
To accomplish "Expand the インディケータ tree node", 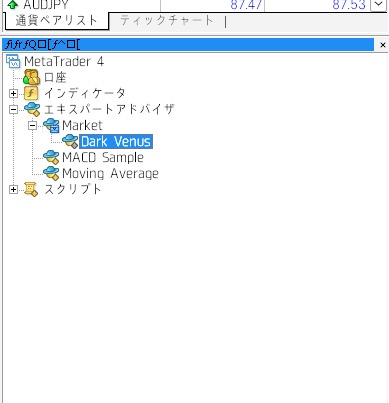I will [13, 94].
